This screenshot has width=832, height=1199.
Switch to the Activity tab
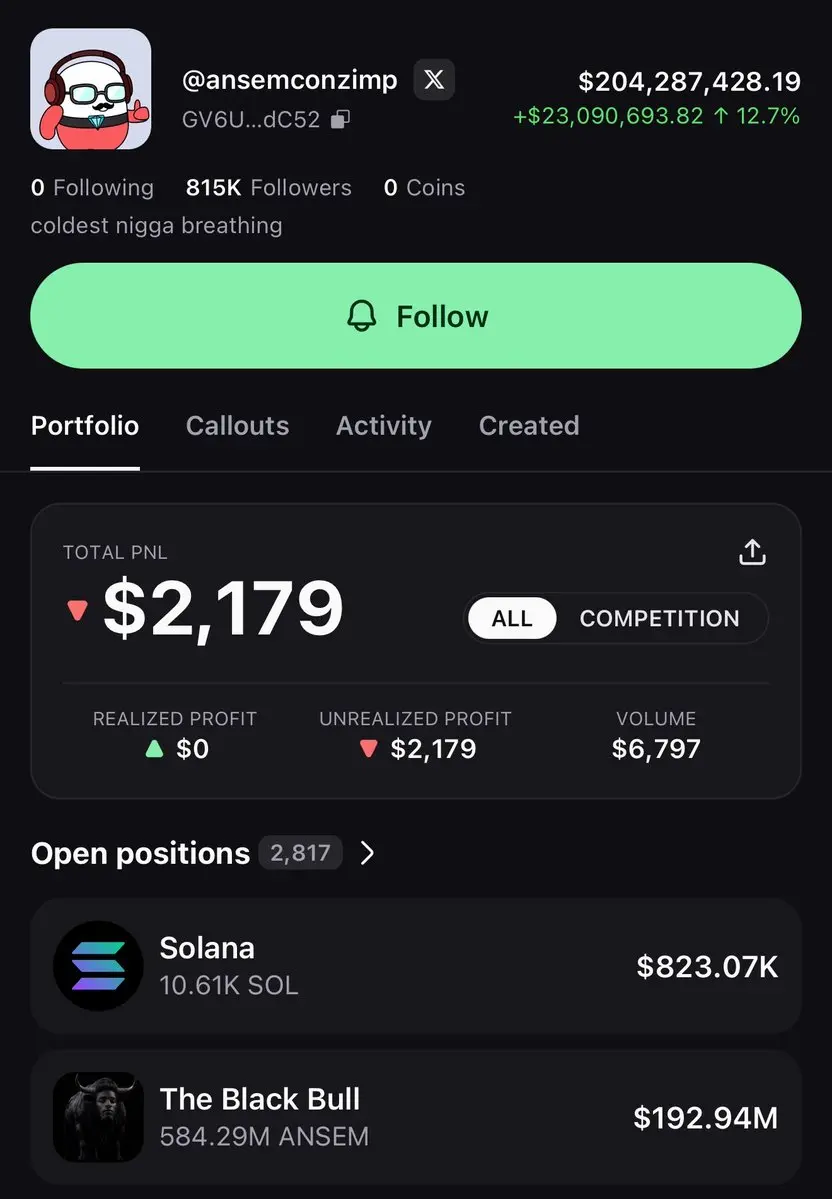click(x=384, y=425)
